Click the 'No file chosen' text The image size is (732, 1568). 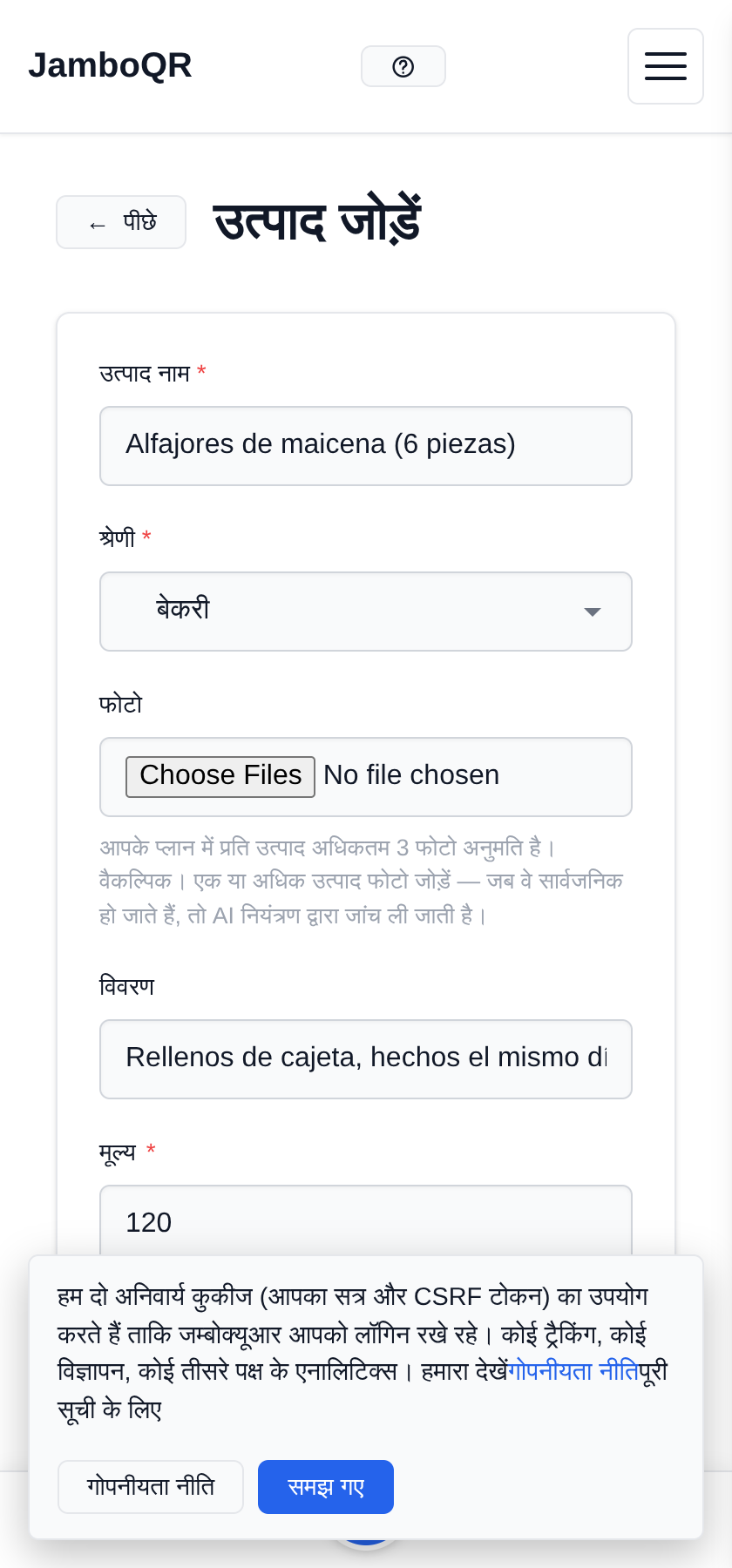pyautogui.click(x=411, y=775)
